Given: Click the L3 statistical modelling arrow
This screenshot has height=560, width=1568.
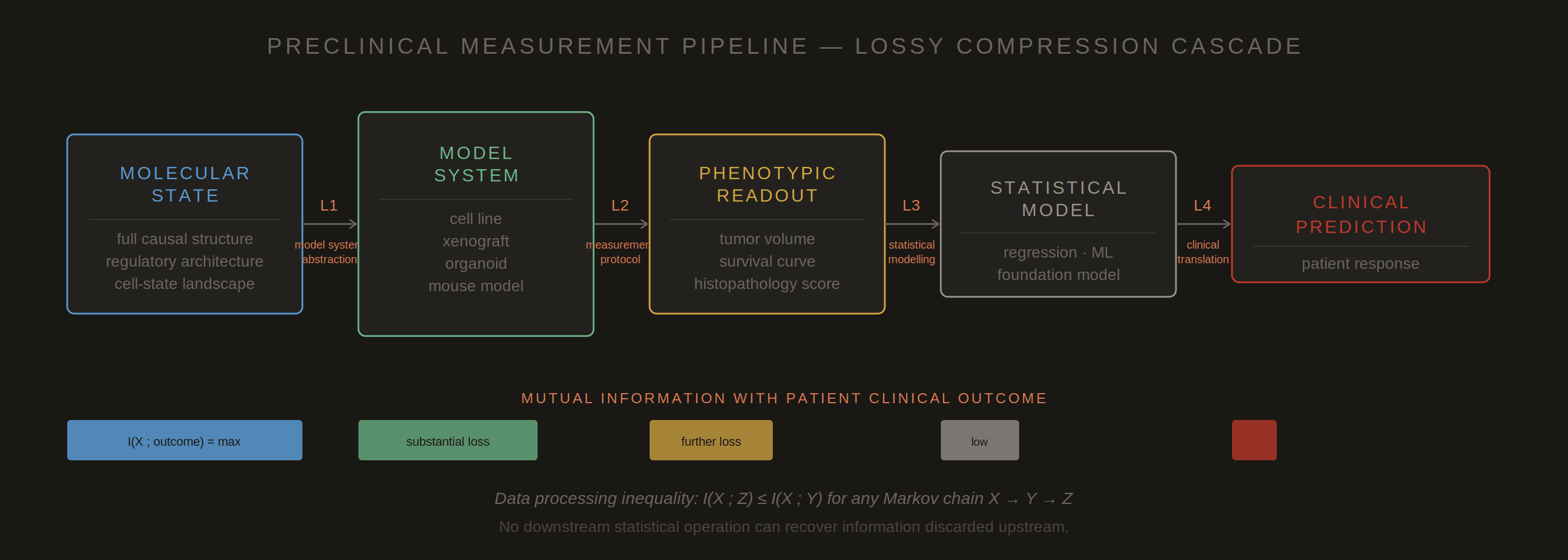Looking at the screenshot, I should click(x=912, y=224).
